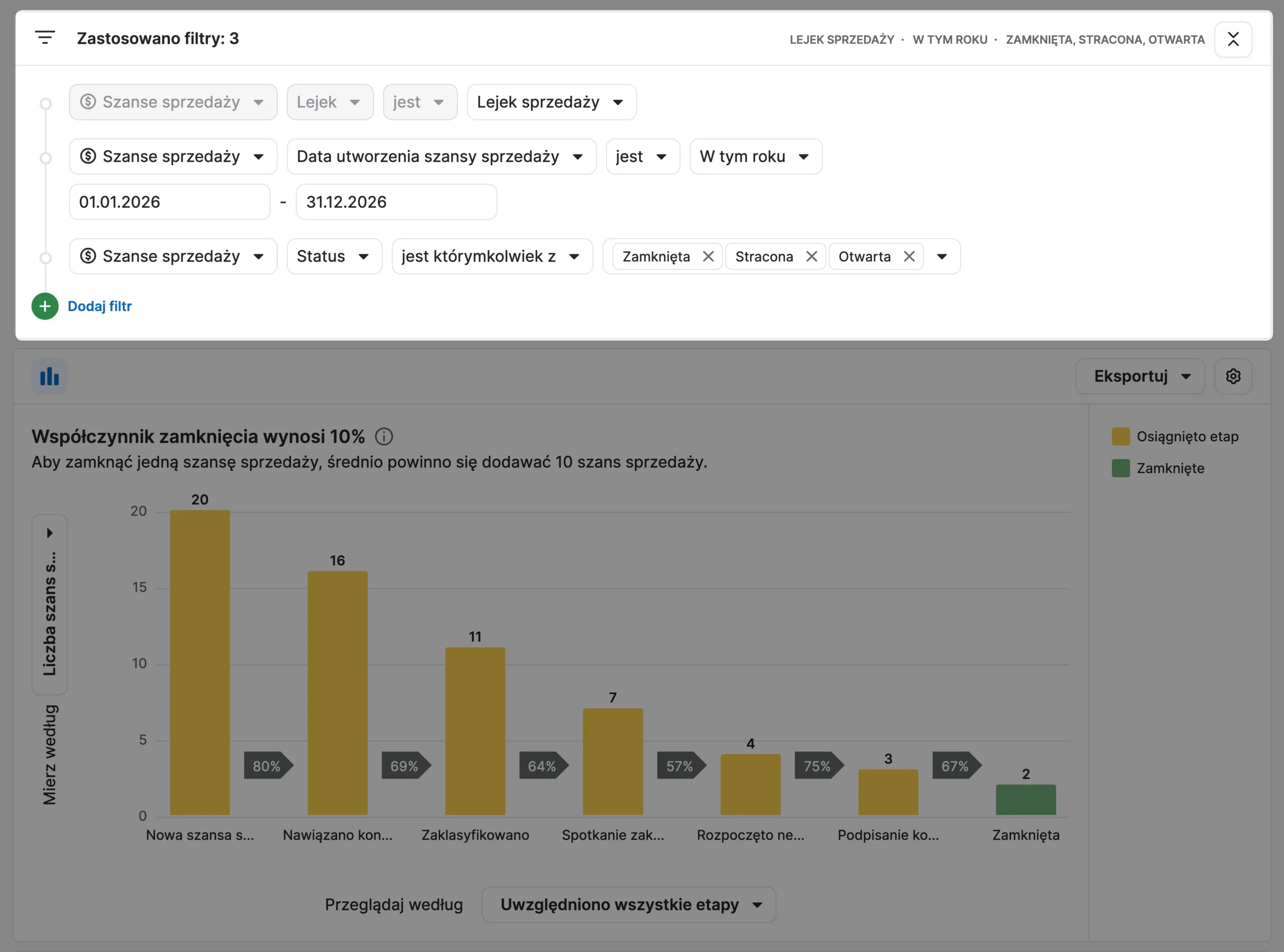
Task: Click the green plus add-filter icon
Action: click(45, 306)
